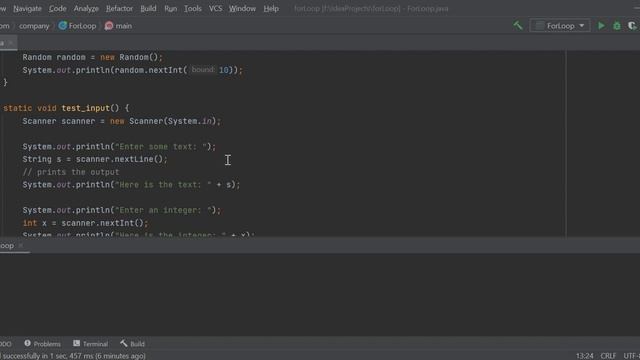Viewport: 640px width, 360px height.
Task: Open the Code menu
Action: coord(58,9)
